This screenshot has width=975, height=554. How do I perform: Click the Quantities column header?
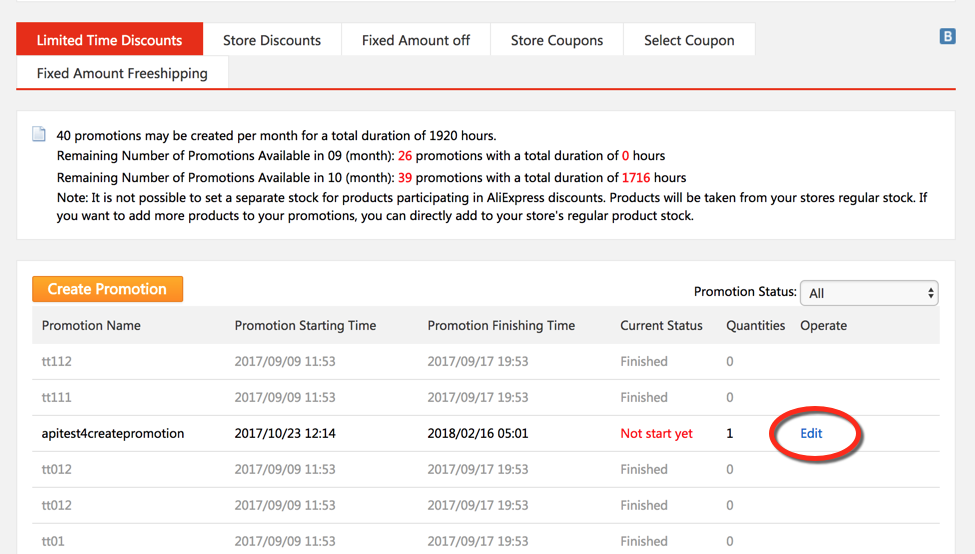click(x=755, y=325)
